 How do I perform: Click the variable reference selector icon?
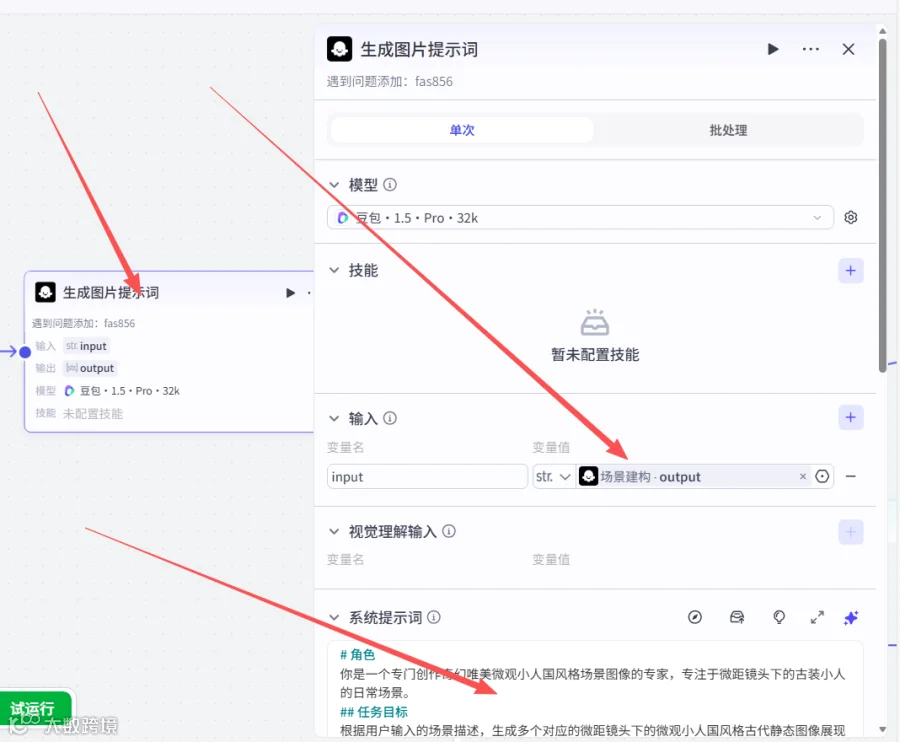(822, 476)
